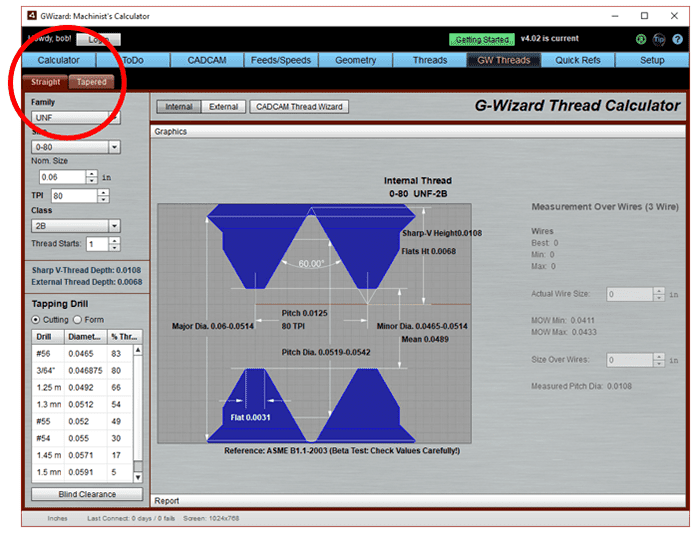Expand the Graphics section header

(x=418, y=132)
